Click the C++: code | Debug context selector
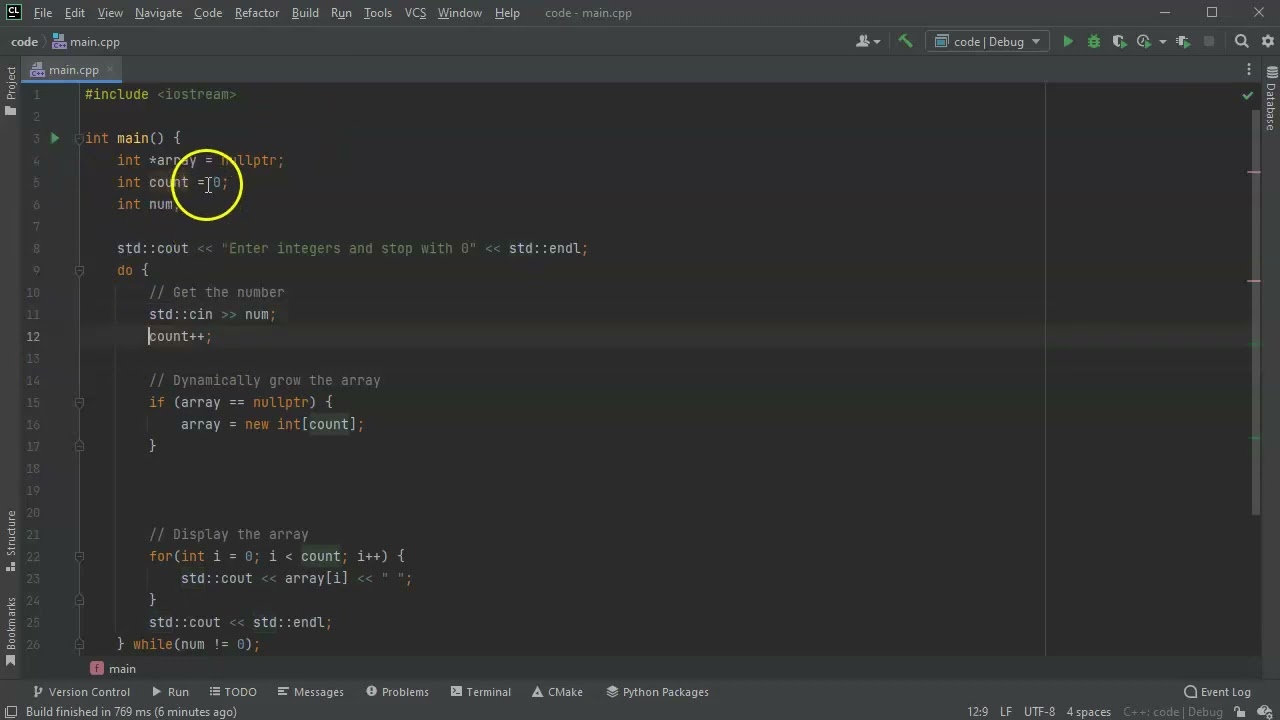The image size is (1280, 720). (1173, 712)
